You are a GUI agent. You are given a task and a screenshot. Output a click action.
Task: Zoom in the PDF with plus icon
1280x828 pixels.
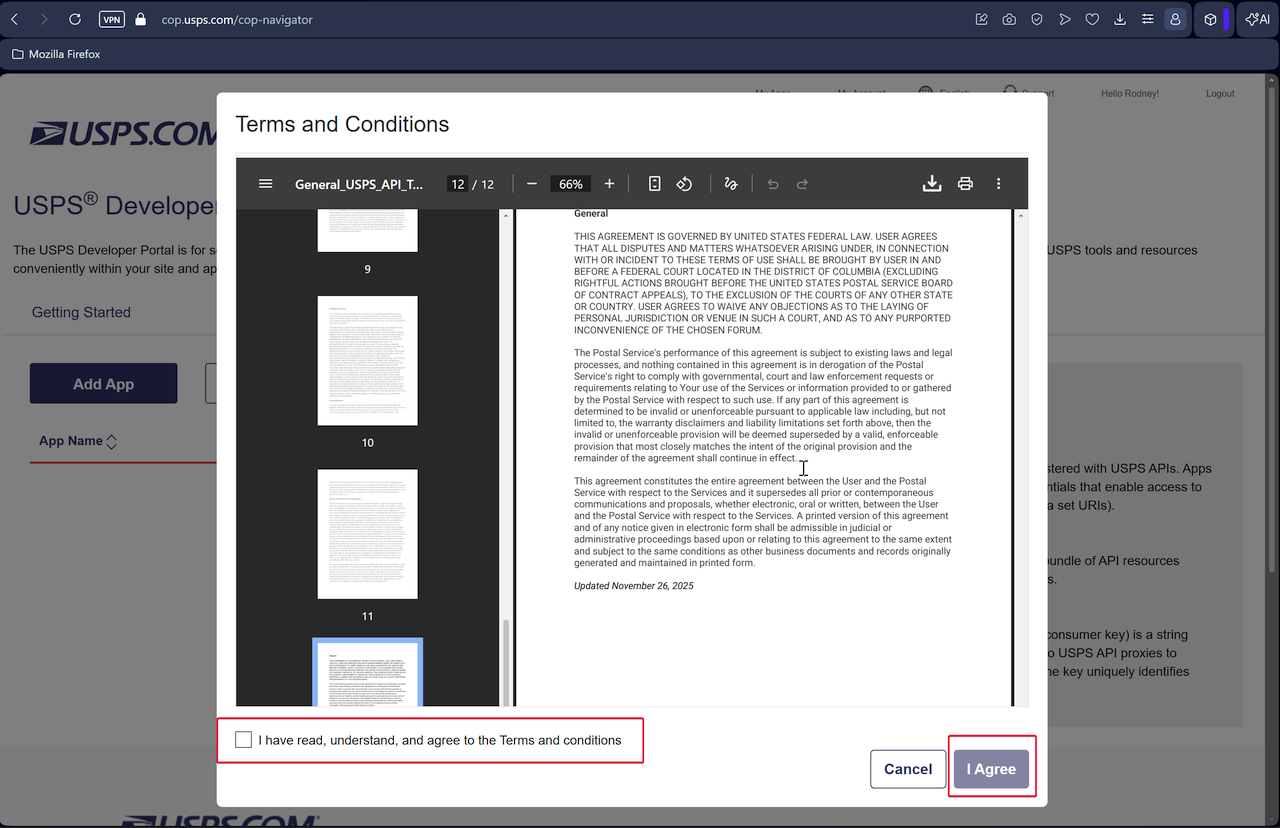609,184
